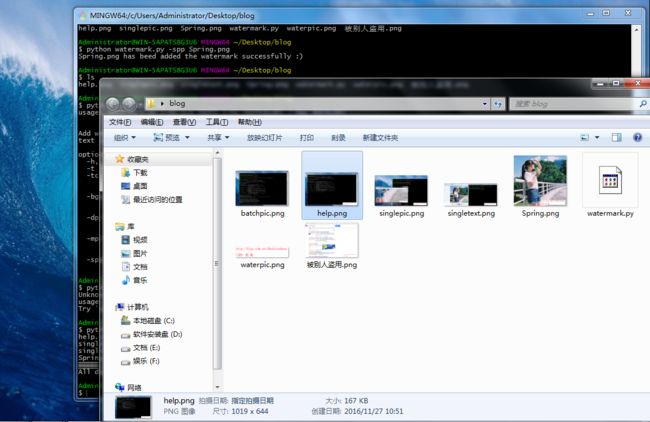
Task: Open 文档 (E:) drive in sidebar
Action: pyautogui.click(x=146, y=348)
